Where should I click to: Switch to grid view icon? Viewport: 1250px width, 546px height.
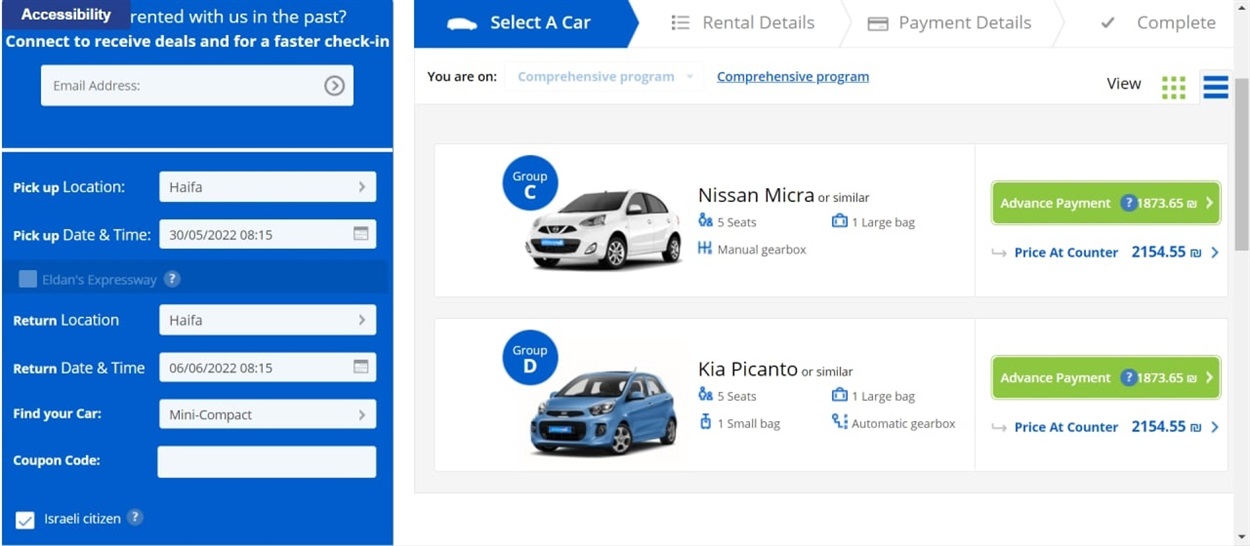[1173, 88]
